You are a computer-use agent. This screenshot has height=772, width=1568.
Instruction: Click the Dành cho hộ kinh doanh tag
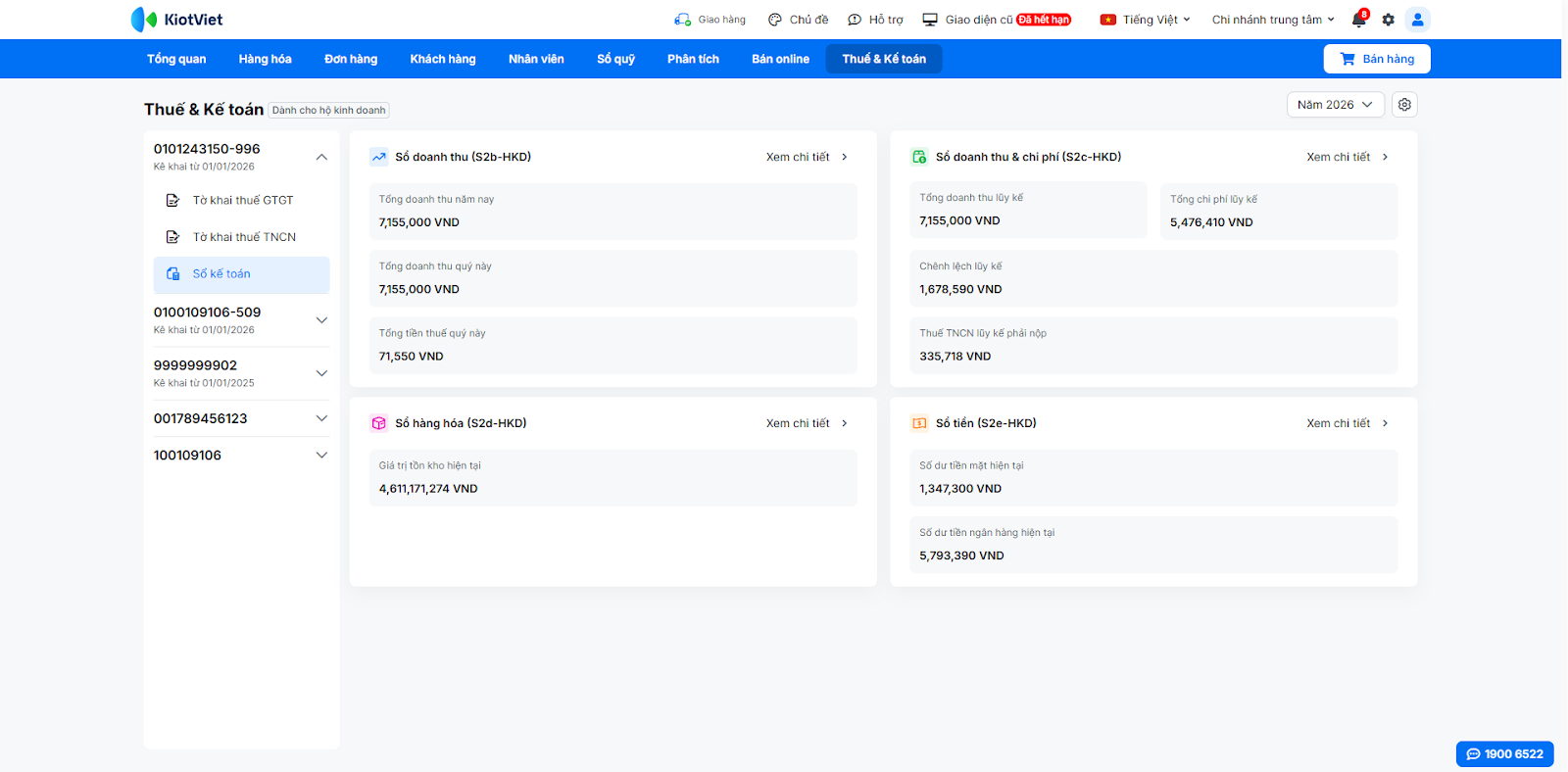[329, 111]
